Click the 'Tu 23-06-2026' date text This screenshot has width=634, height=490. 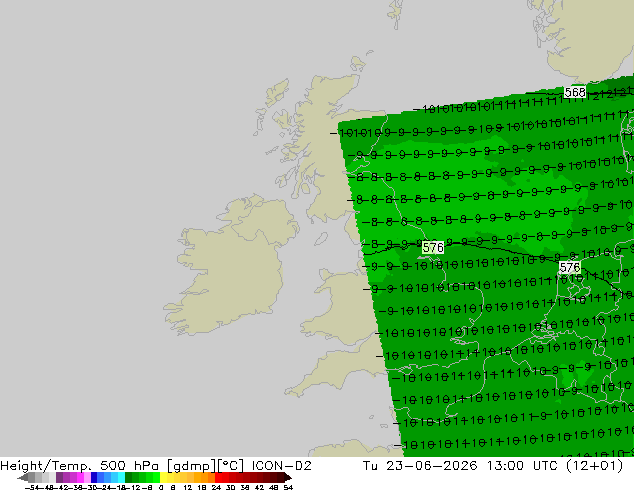420,466
